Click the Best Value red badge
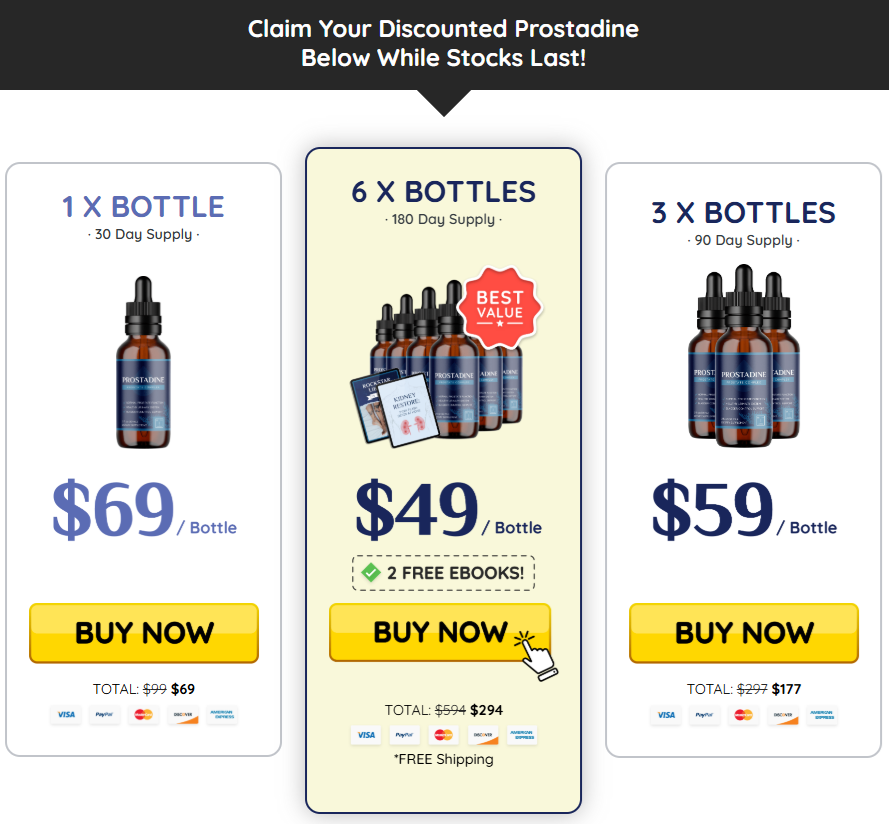889x824 pixels. (x=499, y=308)
